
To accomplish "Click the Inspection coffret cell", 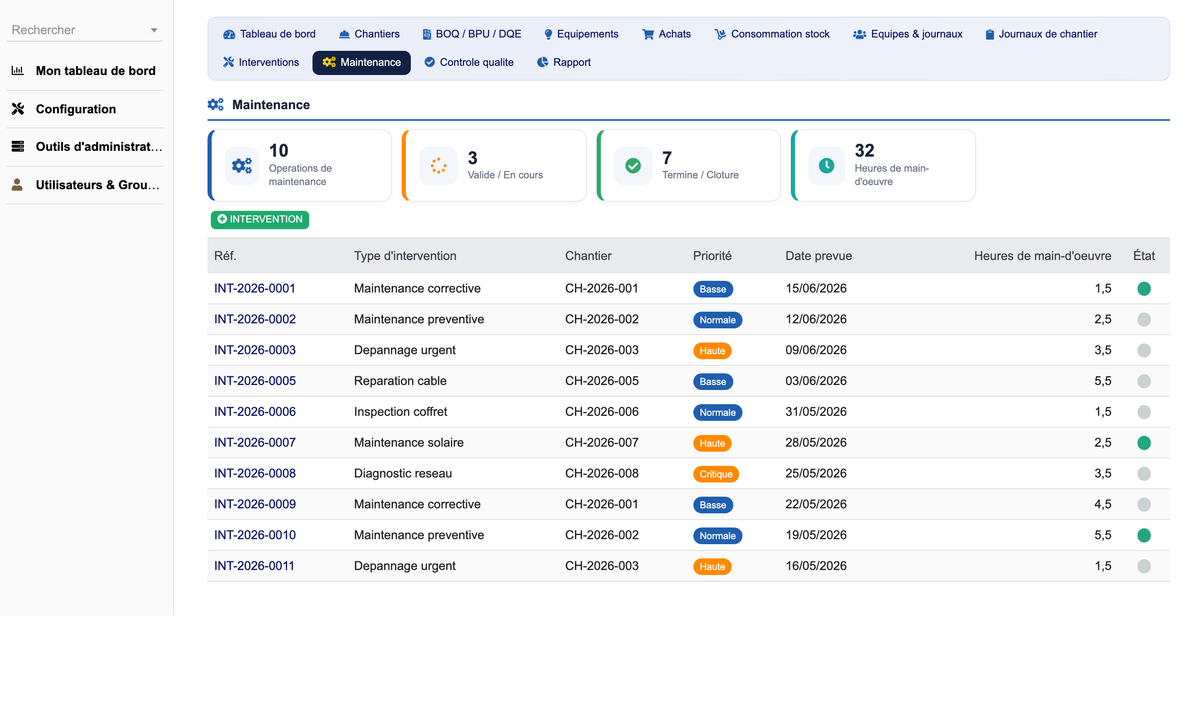I will tap(401, 412).
